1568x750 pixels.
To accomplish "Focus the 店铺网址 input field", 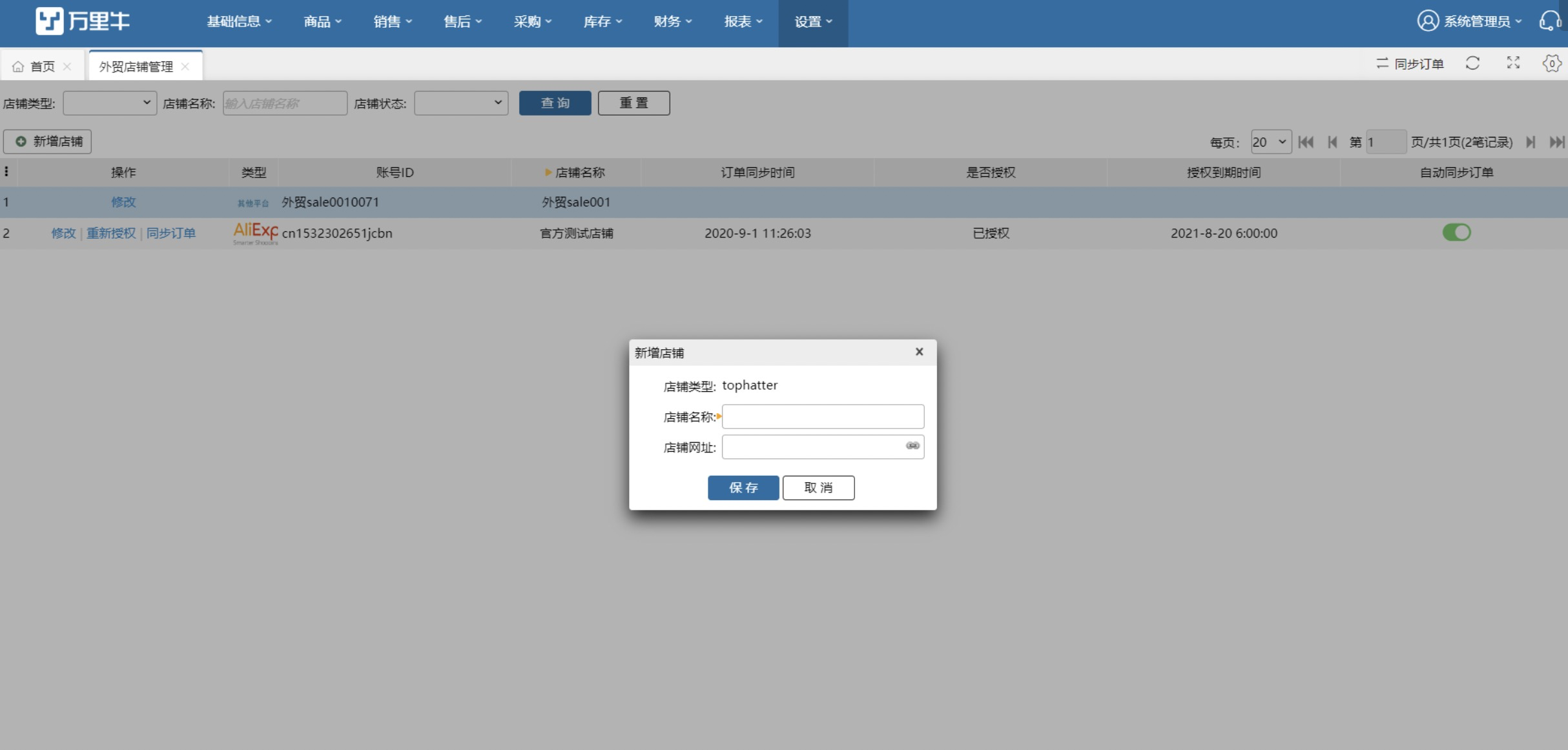I will click(x=823, y=447).
